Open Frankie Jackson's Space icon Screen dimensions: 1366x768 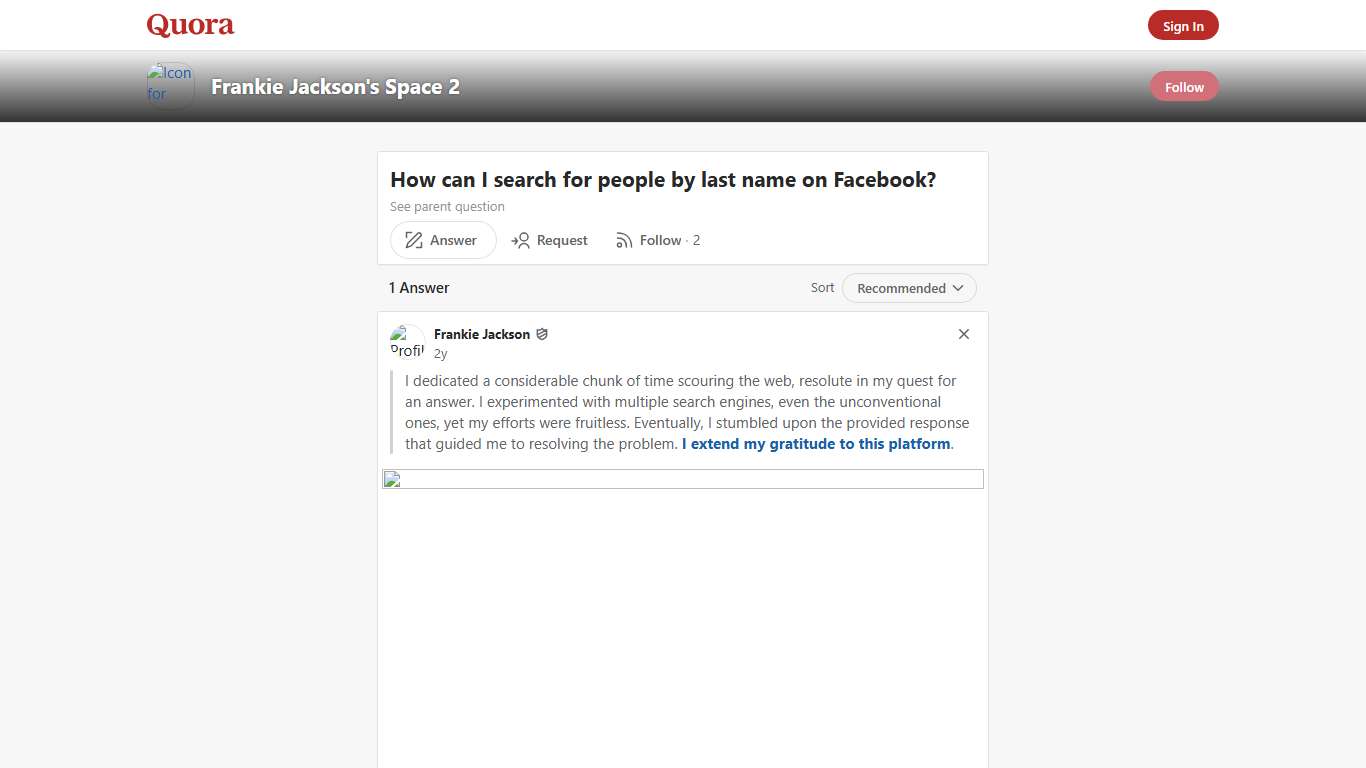(x=169, y=85)
